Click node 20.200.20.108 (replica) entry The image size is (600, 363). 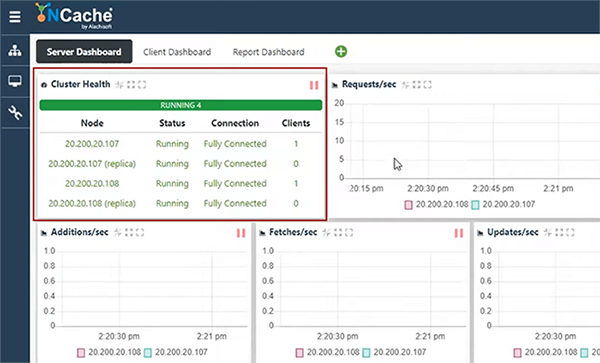92,203
